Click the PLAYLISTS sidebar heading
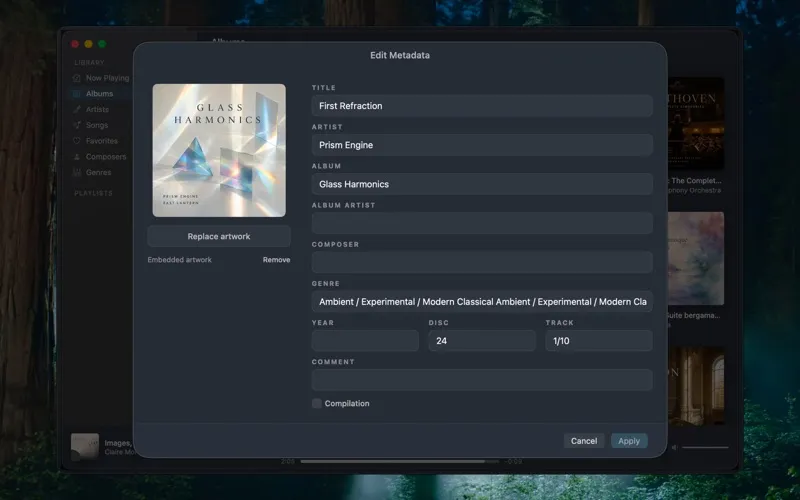This screenshot has width=800, height=500. tap(93, 193)
